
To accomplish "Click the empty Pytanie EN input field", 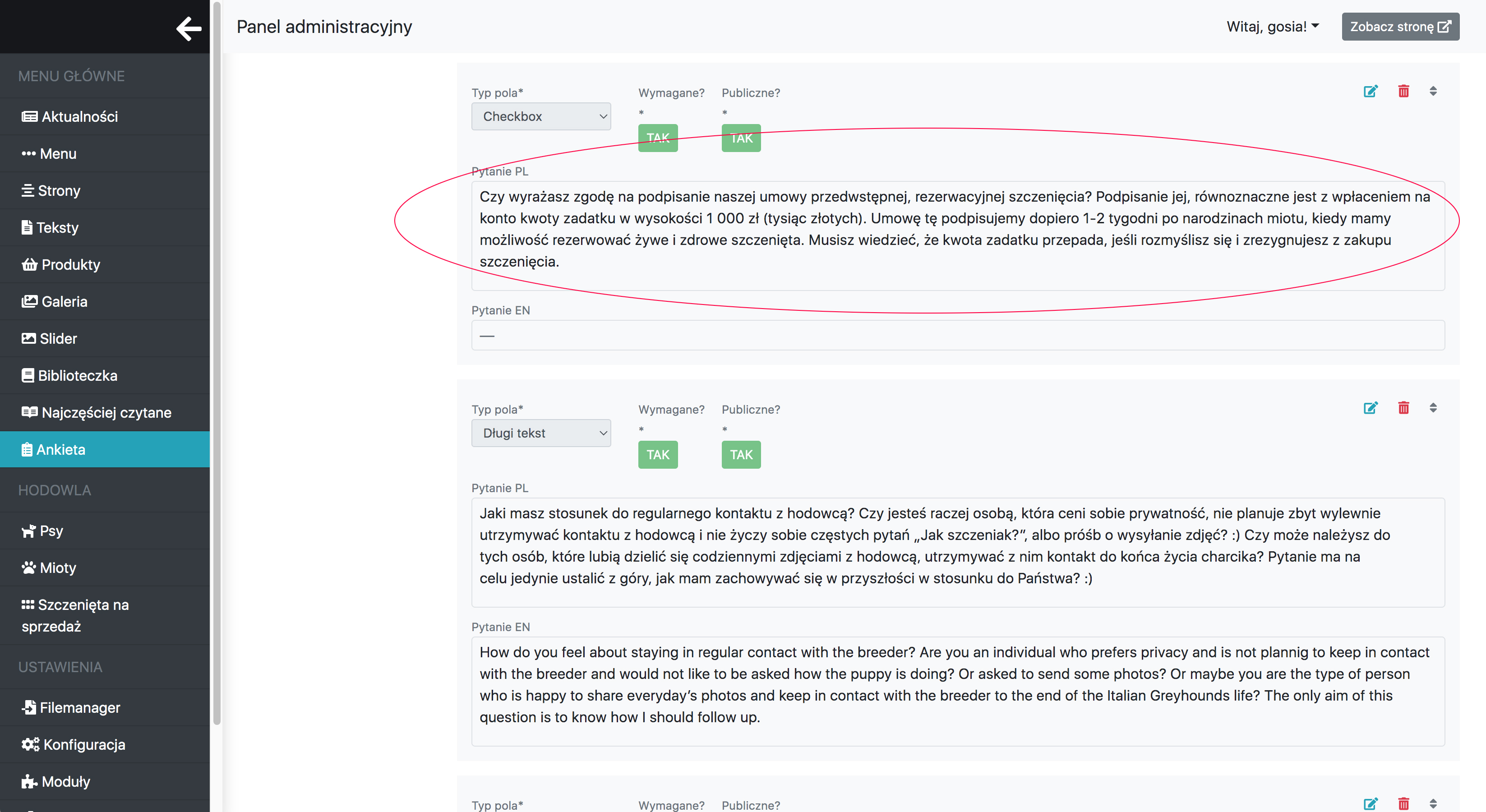I will click(x=958, y=335).
